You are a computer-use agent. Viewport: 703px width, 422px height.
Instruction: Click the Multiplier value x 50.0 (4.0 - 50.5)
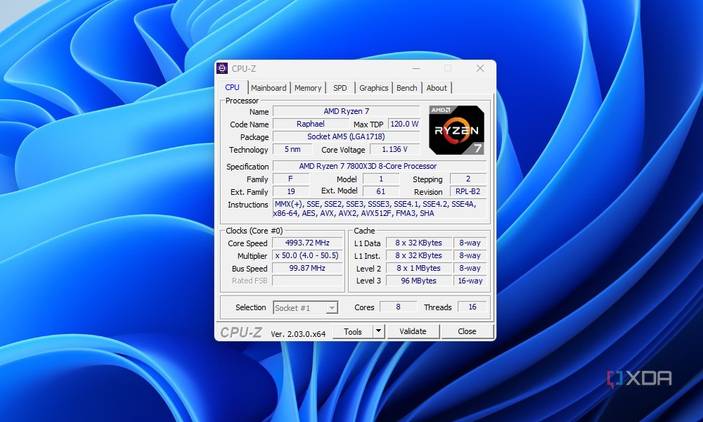308,255
